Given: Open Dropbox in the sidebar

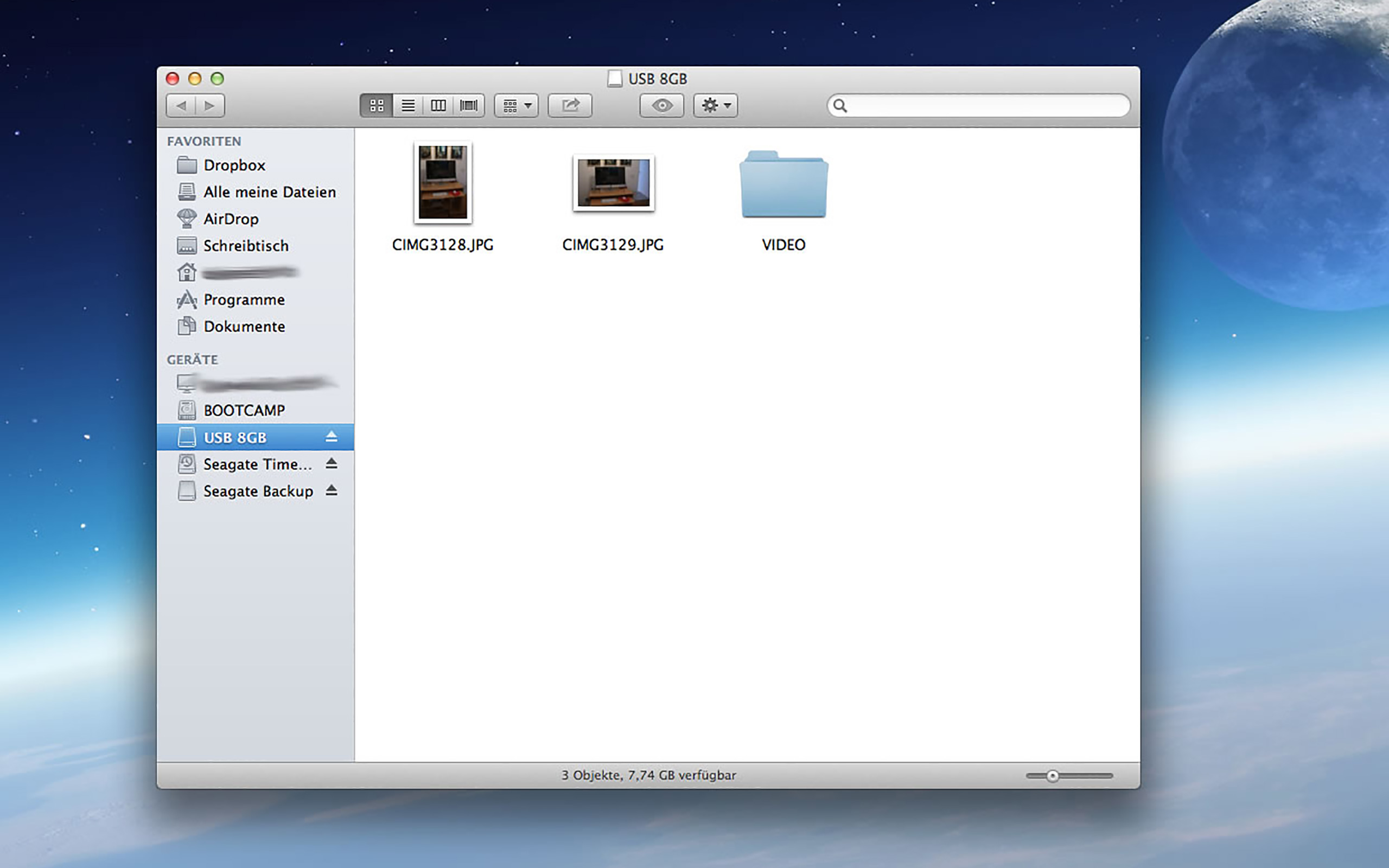Looking at the screenshot, I should (x=256, y=165).
